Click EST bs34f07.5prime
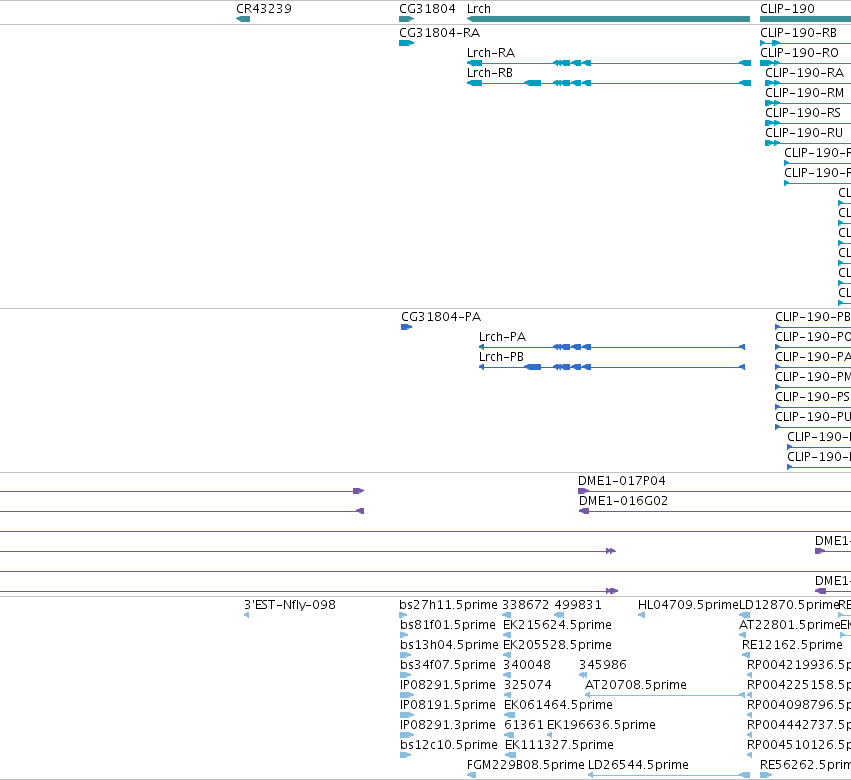This screenshot has height=780, width=851. (x=448, y=665)
